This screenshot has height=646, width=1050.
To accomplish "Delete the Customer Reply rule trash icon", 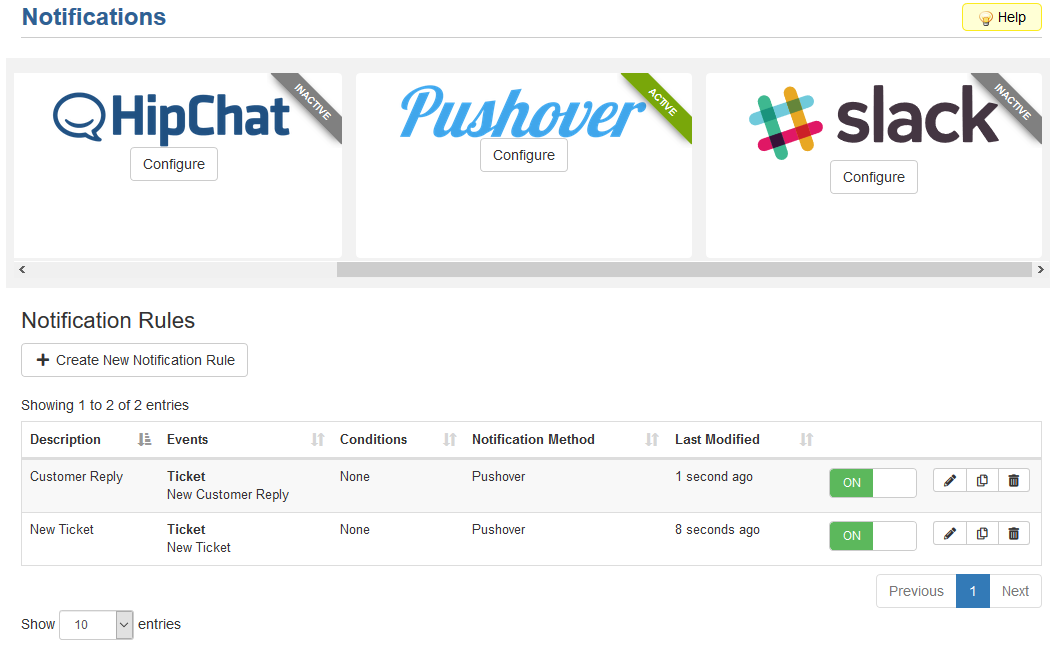I will tap(1013, 481).
